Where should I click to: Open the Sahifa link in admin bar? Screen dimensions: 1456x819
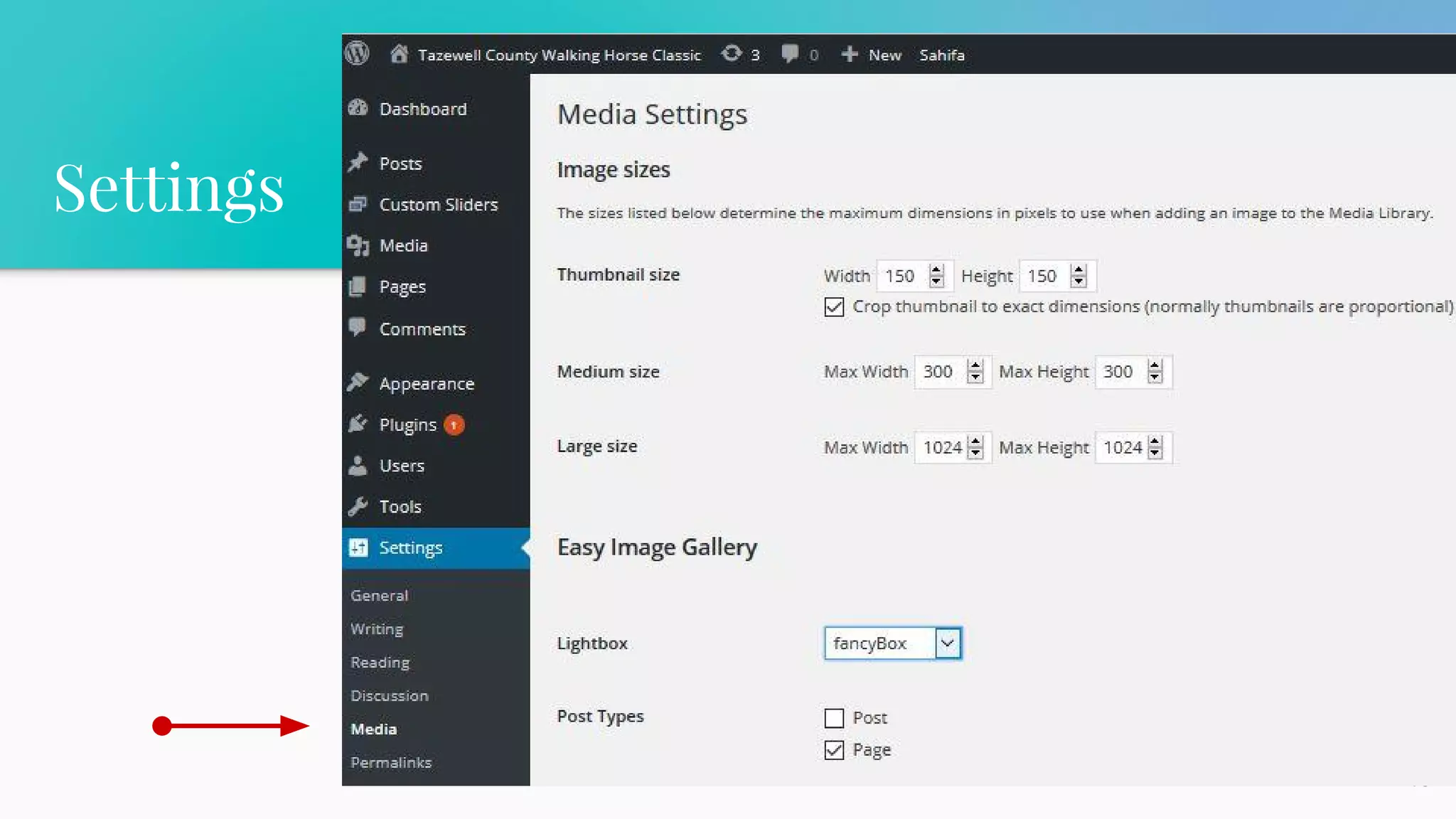(941, 55)
